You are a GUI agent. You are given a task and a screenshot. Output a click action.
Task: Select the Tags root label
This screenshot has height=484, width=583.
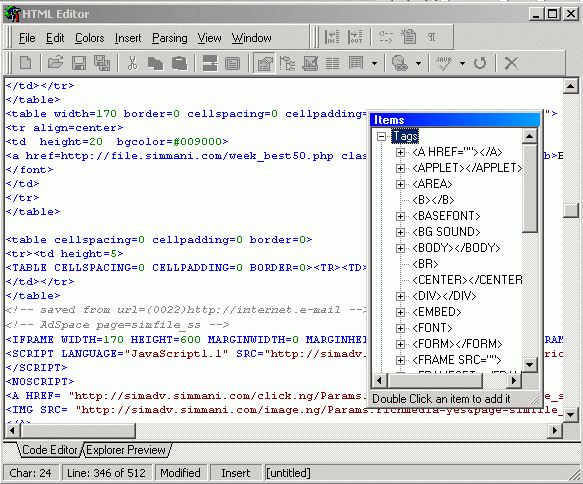(x=405, y=136)
